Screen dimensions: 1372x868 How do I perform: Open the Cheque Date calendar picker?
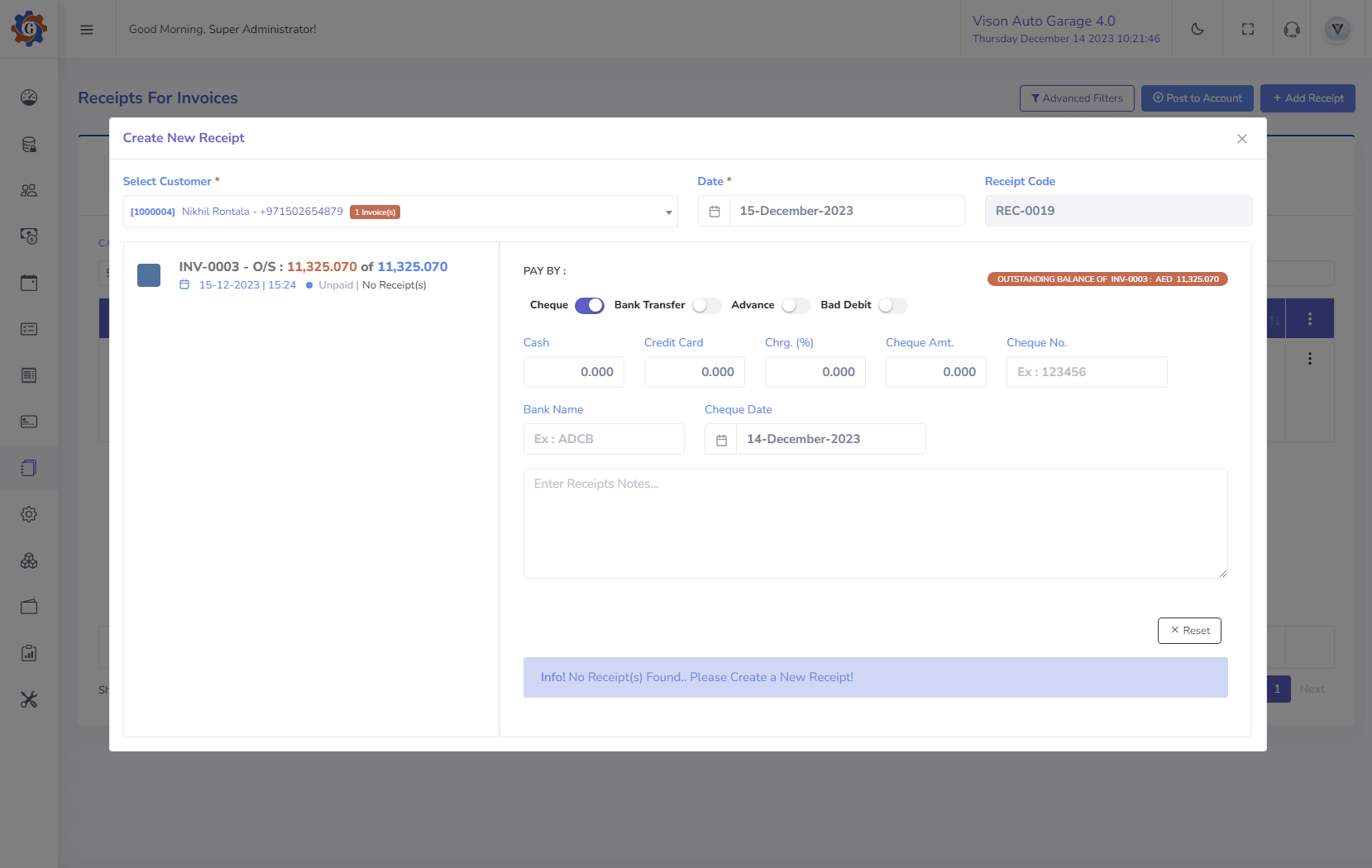click(x=720, y=439)
